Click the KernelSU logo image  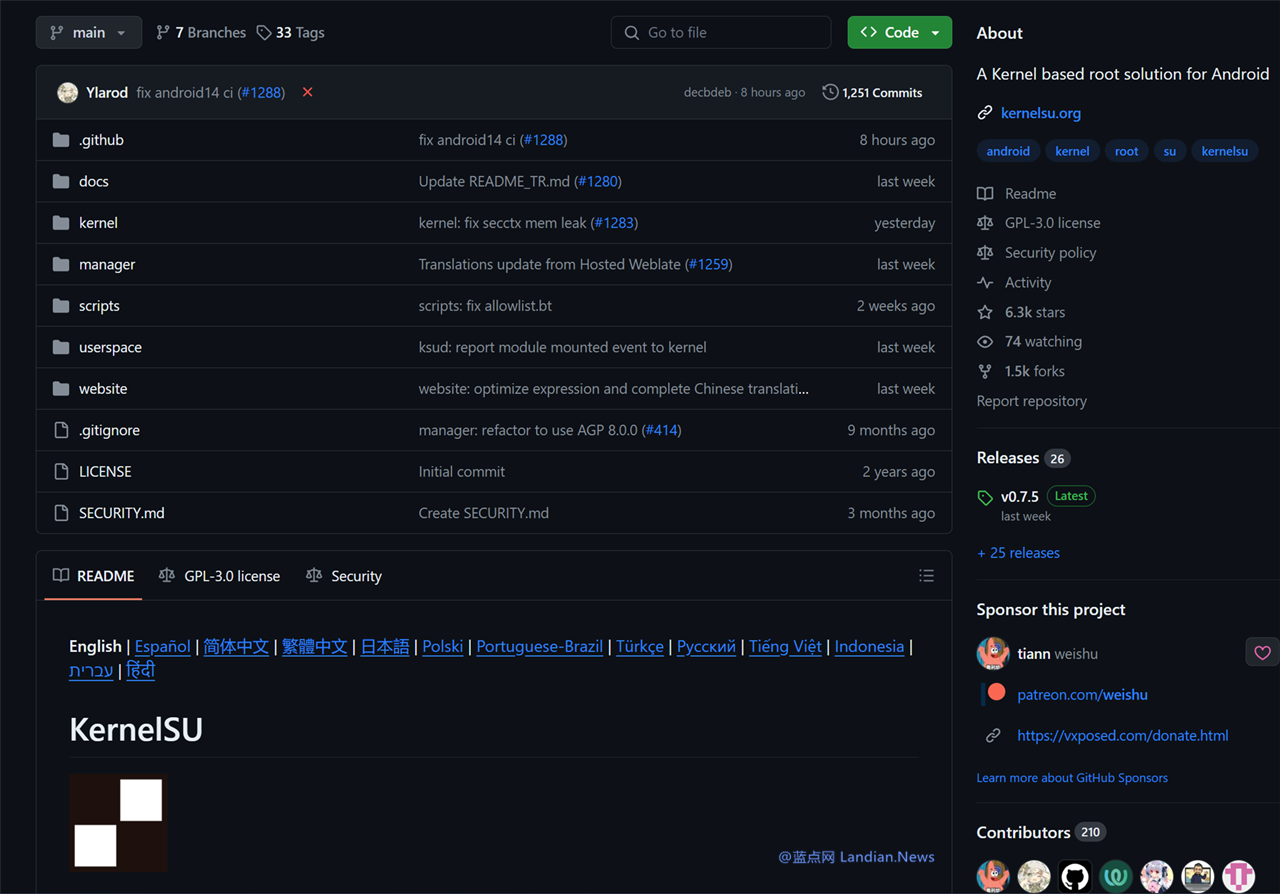tap(118, 822)
